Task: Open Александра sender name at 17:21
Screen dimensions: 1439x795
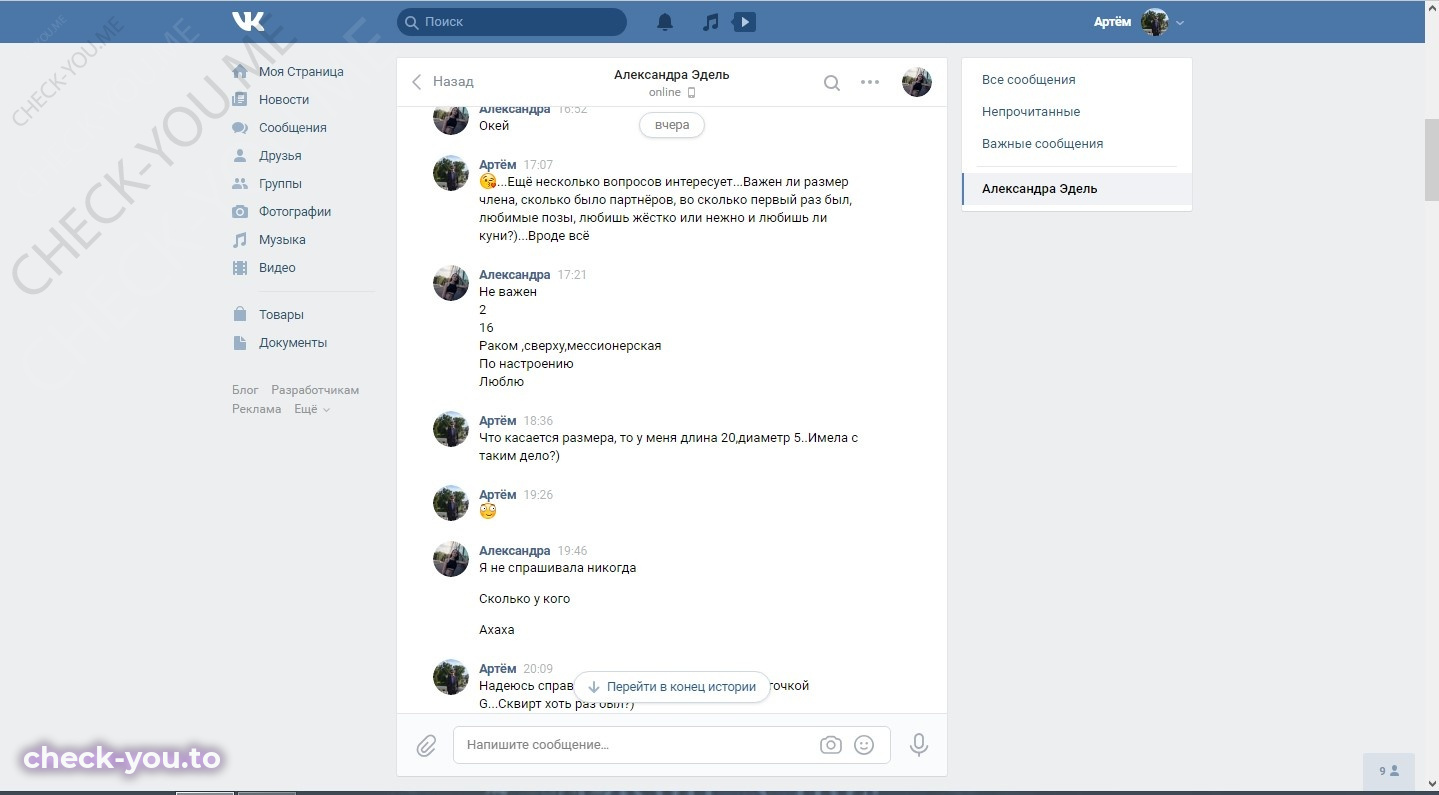Action: click(x=515, y=275)
